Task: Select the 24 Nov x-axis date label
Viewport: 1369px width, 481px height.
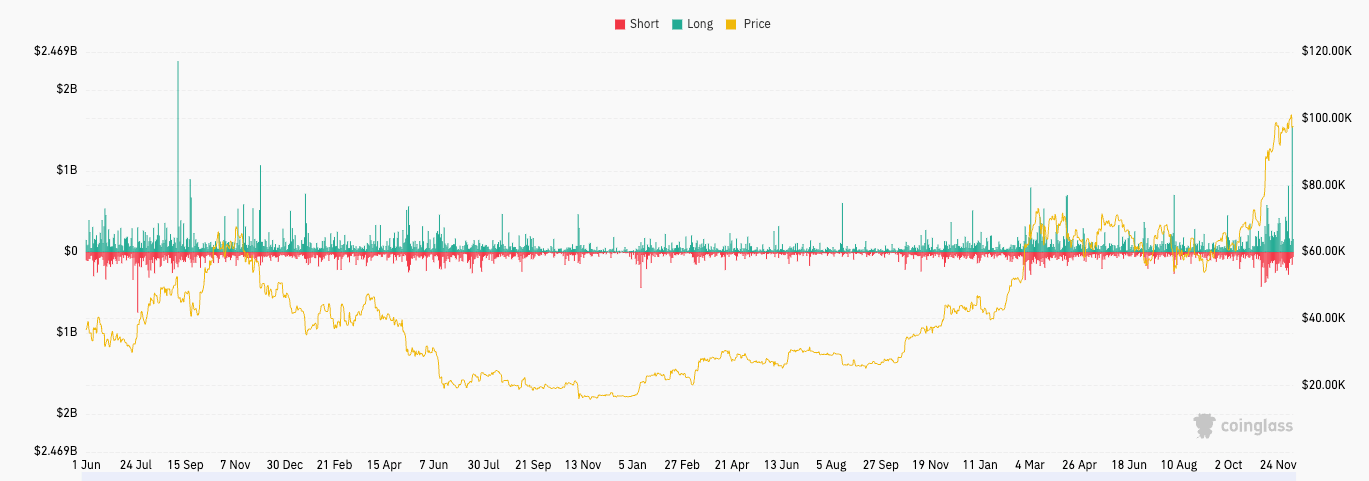Action: point(1278,465)
